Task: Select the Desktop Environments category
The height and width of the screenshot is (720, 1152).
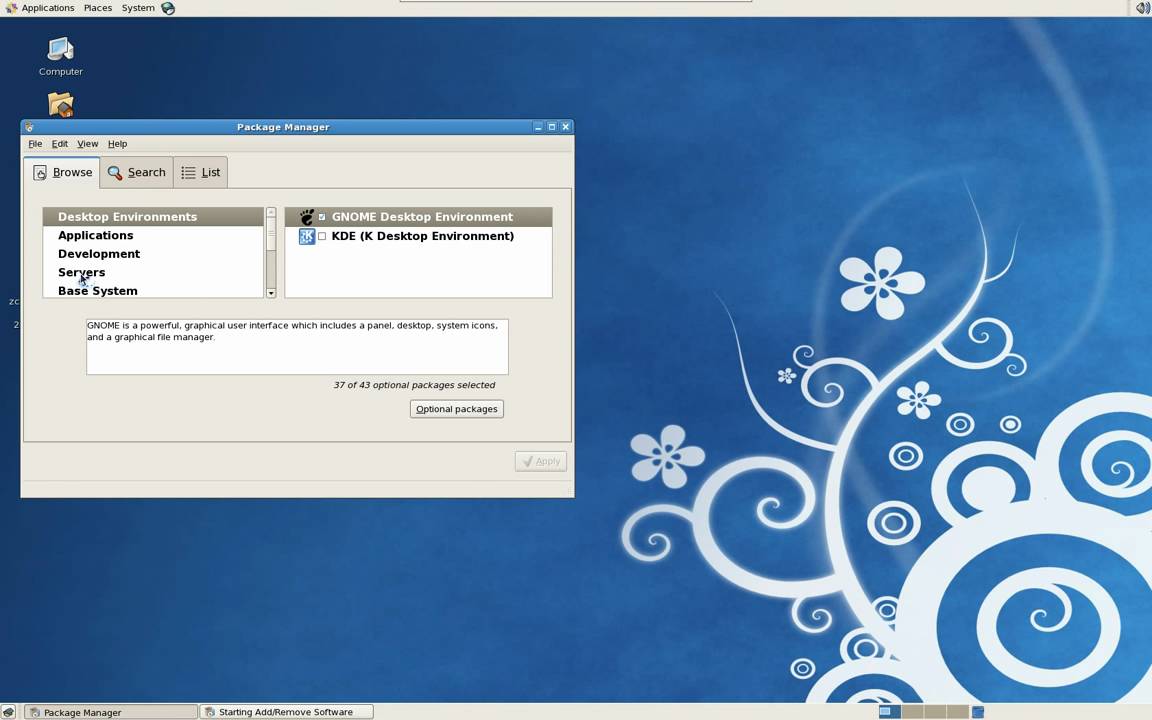Action: [153, 217]
